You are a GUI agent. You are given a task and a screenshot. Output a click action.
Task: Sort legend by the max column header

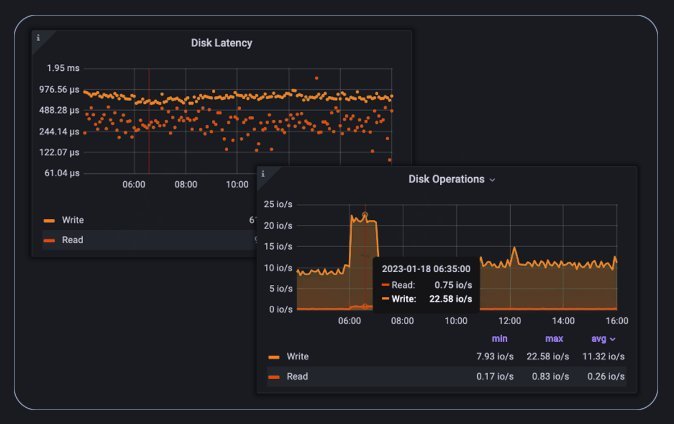click(555, 339)
